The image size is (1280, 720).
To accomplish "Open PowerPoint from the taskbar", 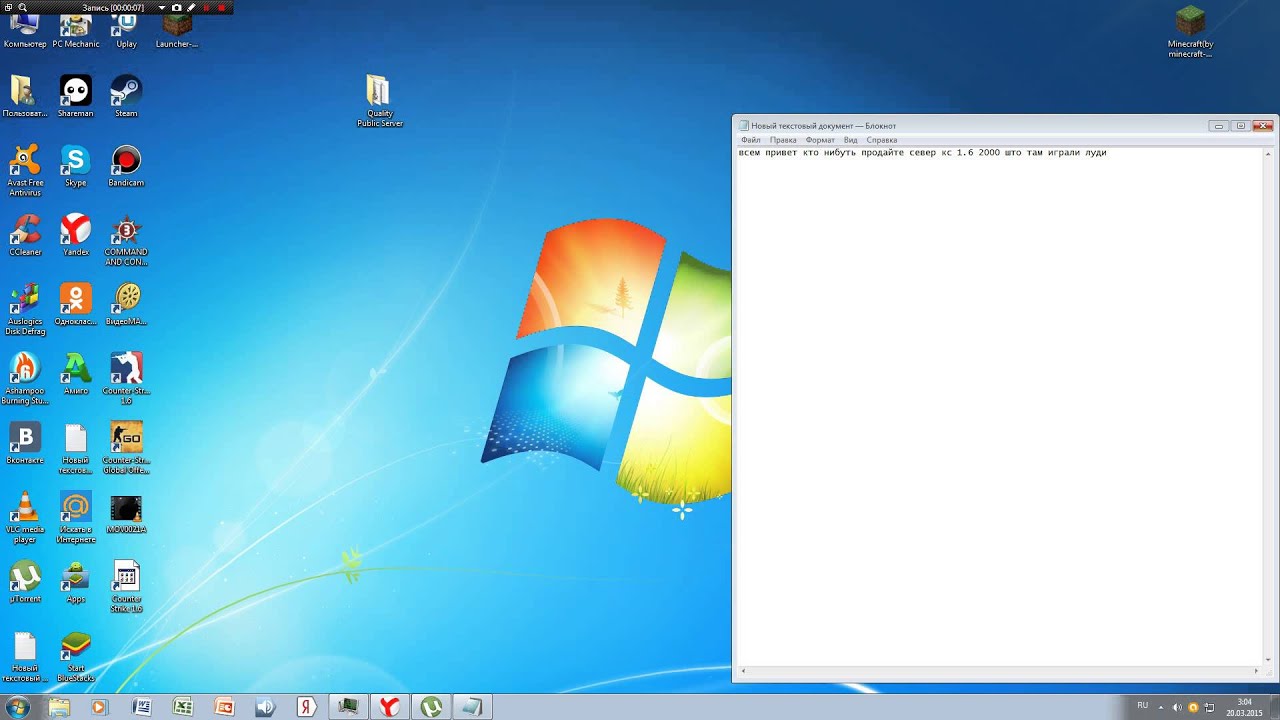I will tap(224, 707).
